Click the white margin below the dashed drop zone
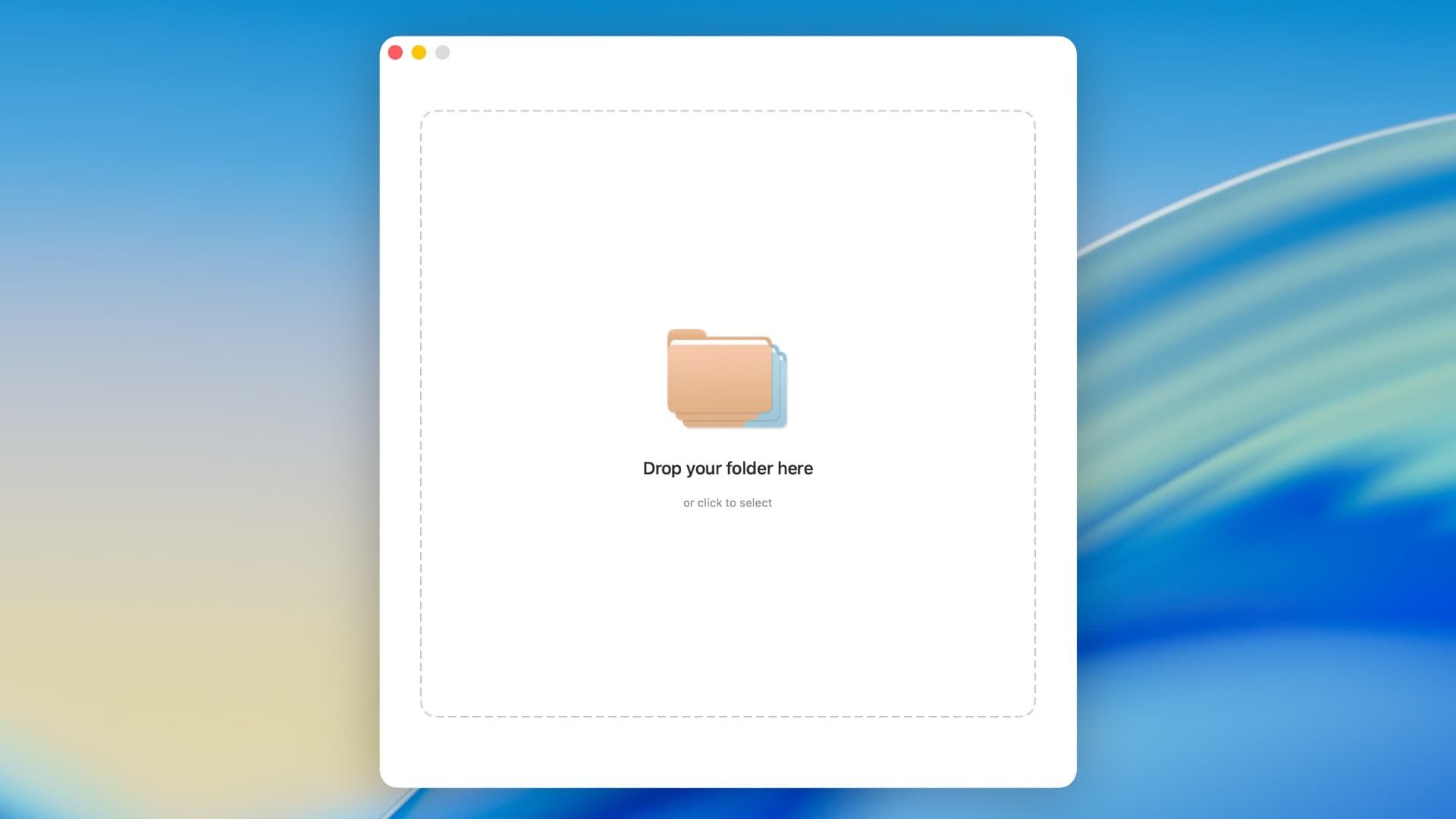1456x819 pixels. 727,752
